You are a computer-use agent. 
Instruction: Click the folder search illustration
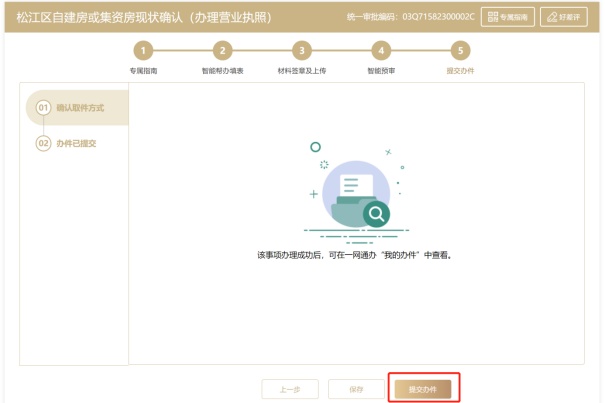[x=357, y=194]
